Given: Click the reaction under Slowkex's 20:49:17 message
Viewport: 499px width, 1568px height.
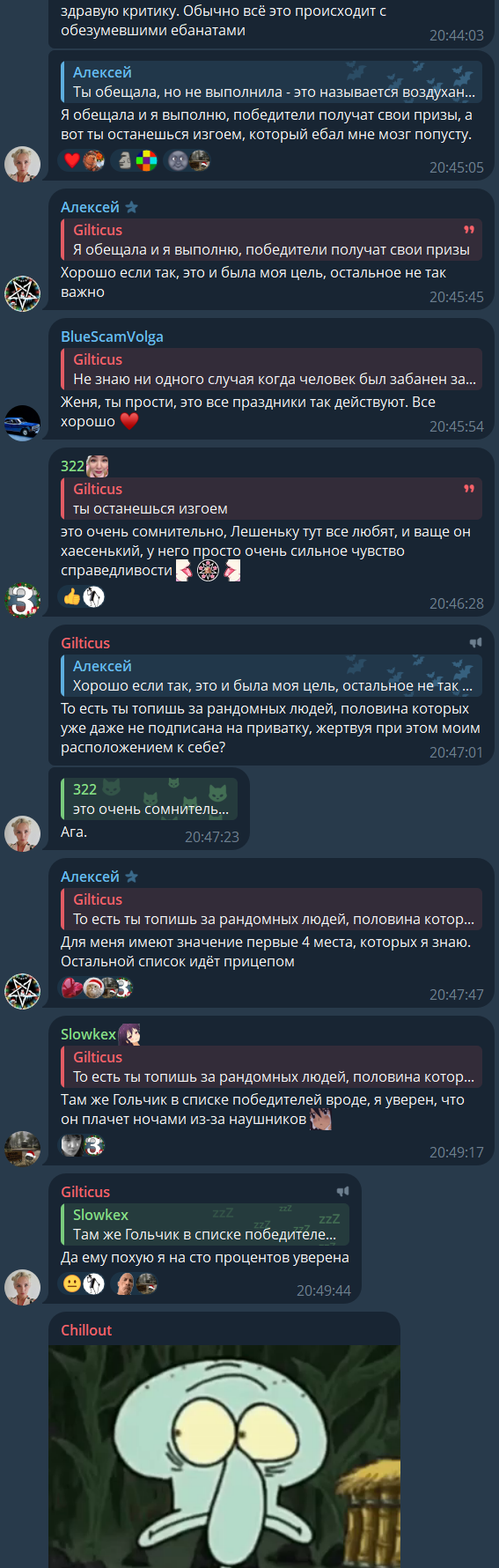Looking at the screenshot, I should pyautogui.click(x=83, y=1145).
